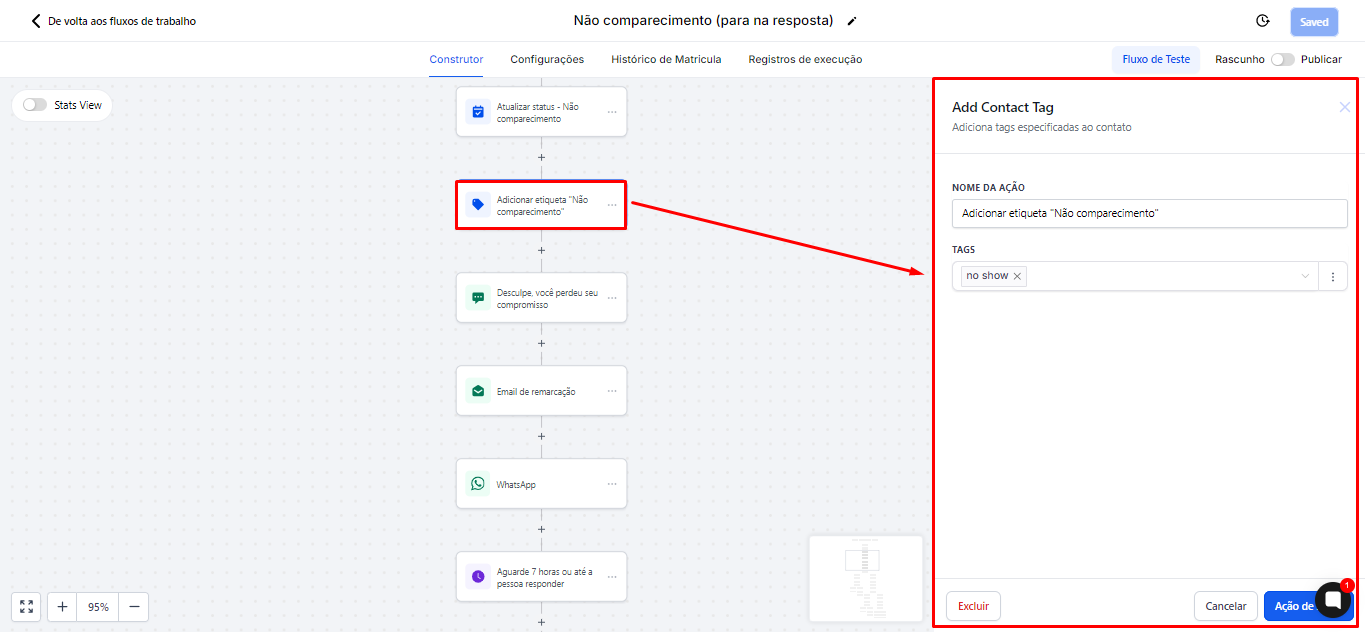Open the options menu on the 'Email de remarcação' step
This screenshot has width=1365, height=632.
[612, 391]
